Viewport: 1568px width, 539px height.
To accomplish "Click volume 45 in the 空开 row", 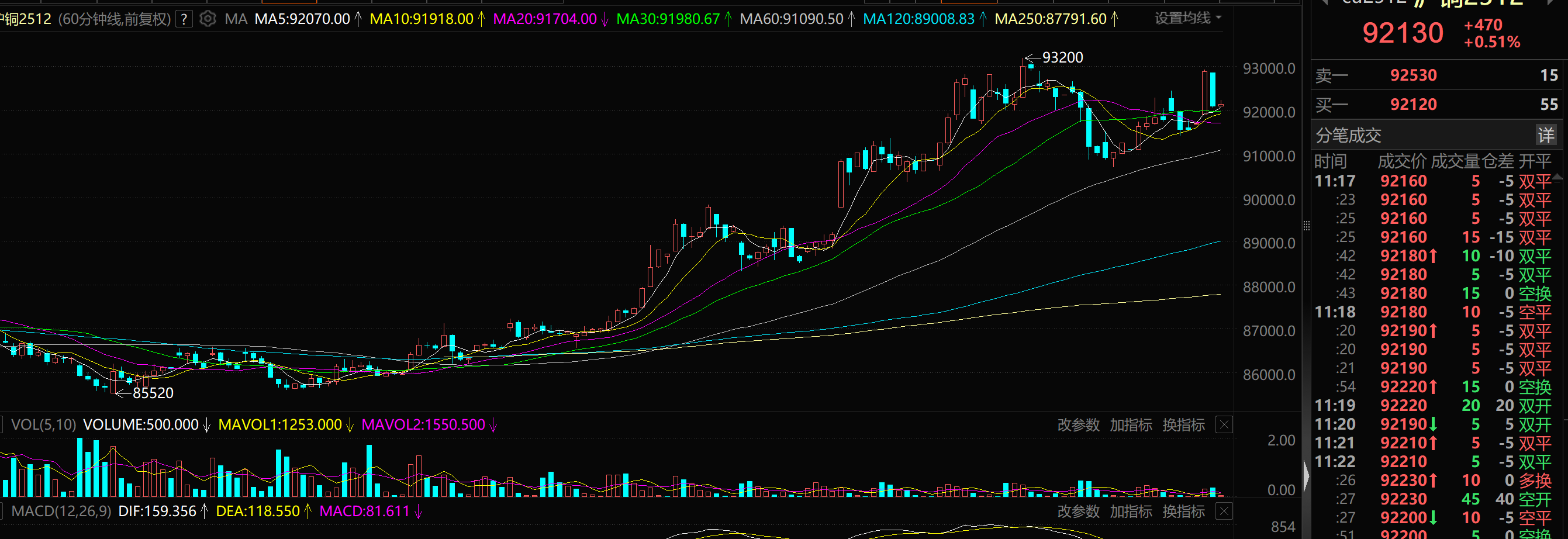I will 1470,499.
